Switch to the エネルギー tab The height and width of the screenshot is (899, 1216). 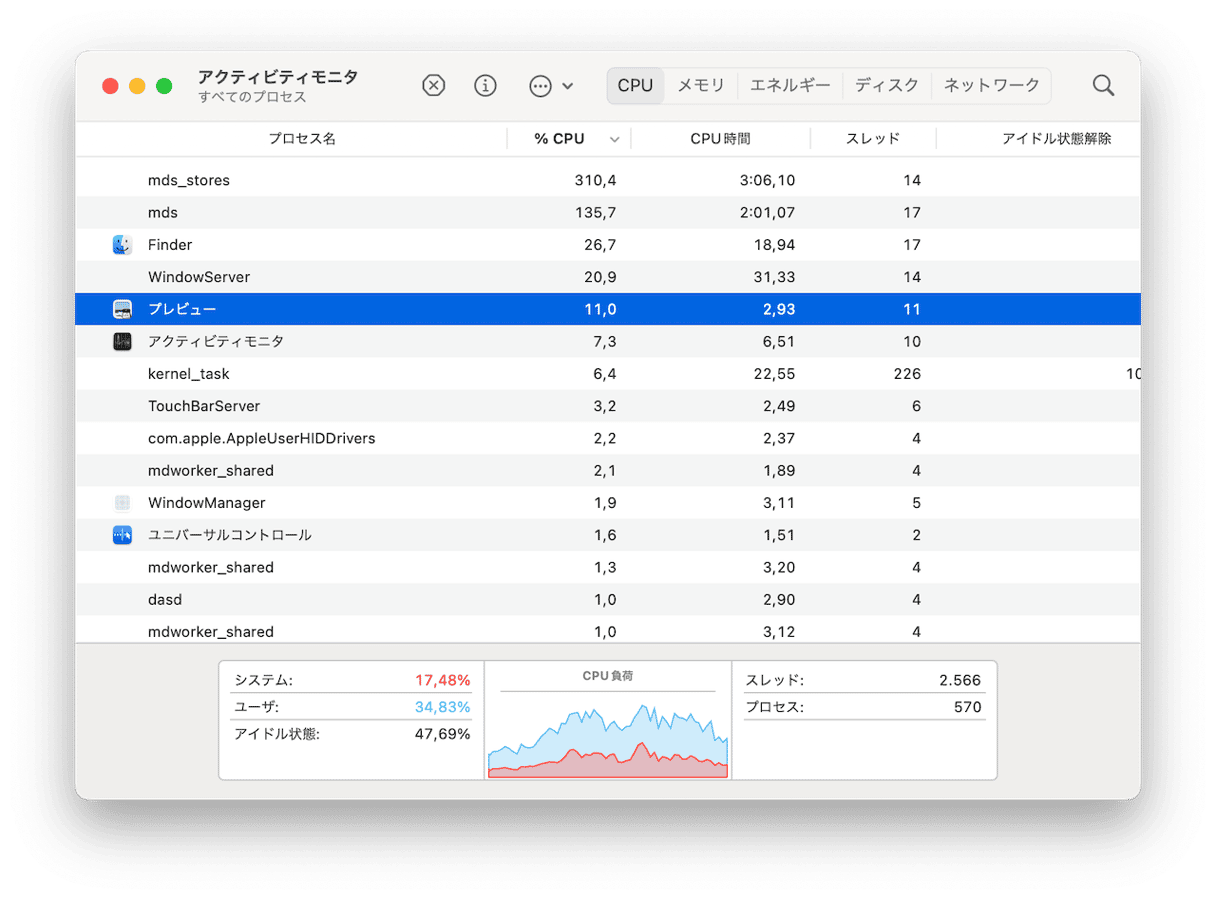pyautogui.click(x=790, y=86)
